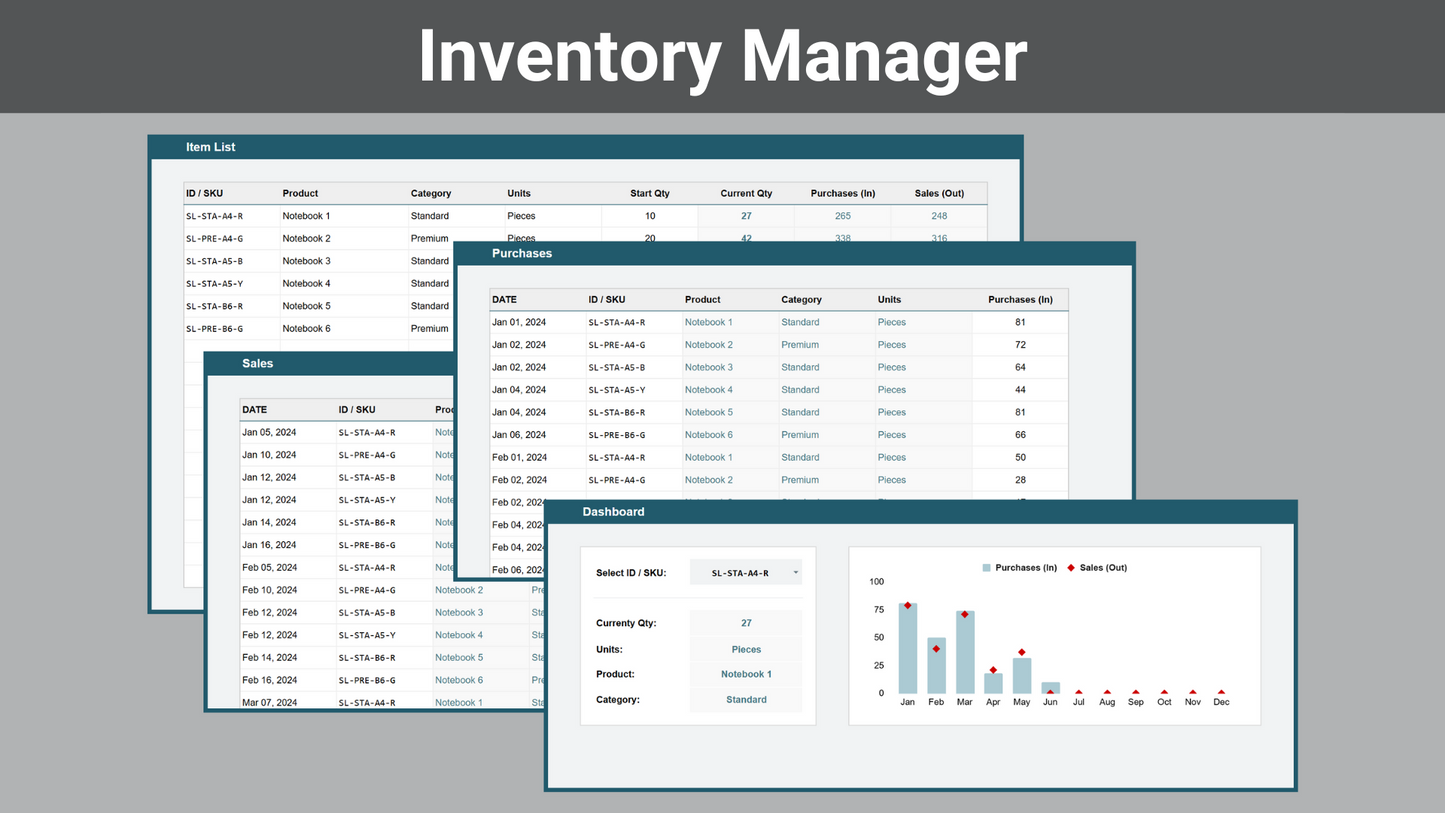Select the Product value Notebook 1 on Dashboard

coord(746,674)
